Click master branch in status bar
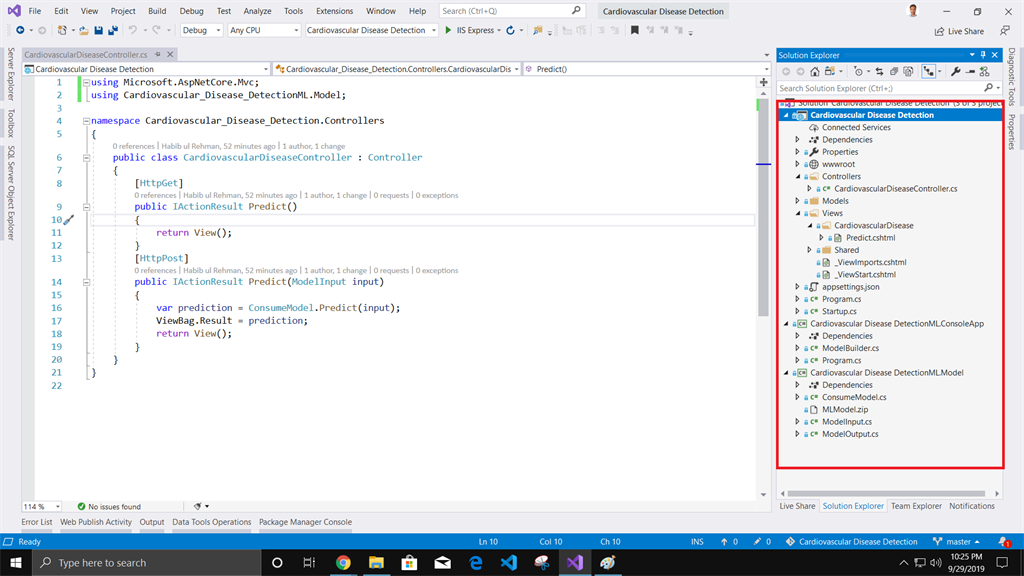The width and height of the screenshot is (1024, 576). [x=957, y=542]
